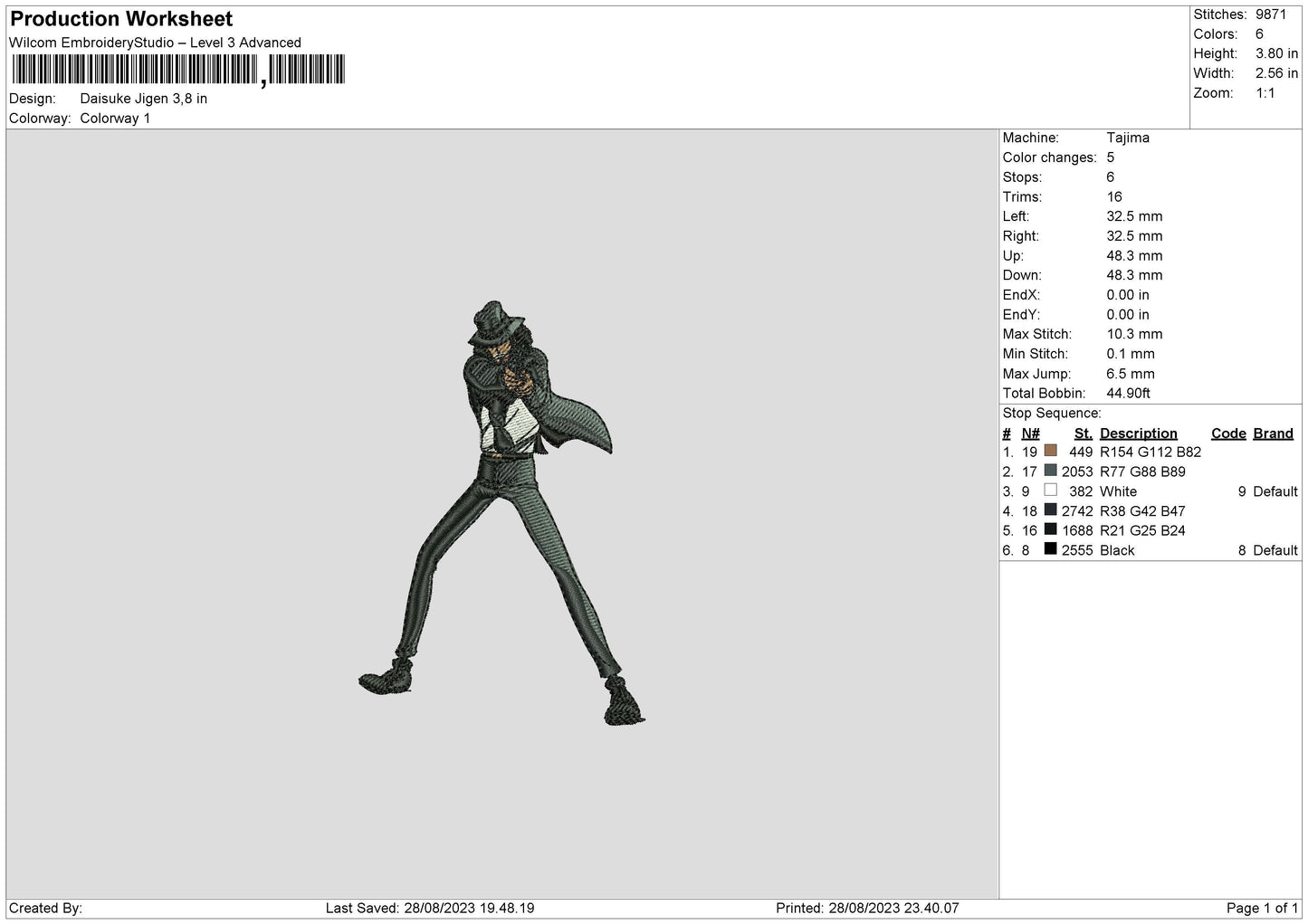This screenshot has height=924, width=1308.
Task: Click the Brand column header
Action: [1273, 433]
